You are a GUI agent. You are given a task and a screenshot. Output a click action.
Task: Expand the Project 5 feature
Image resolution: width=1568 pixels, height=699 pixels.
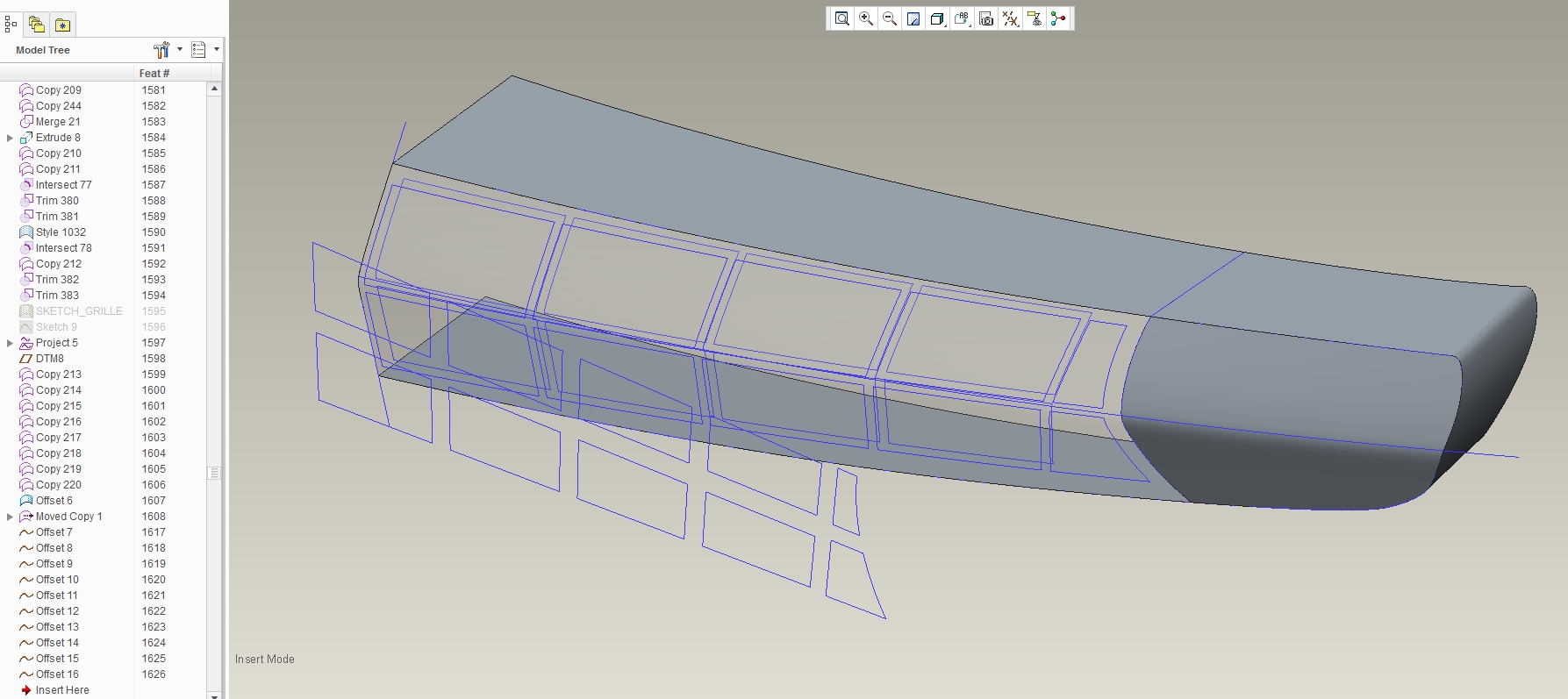point(10,343)
